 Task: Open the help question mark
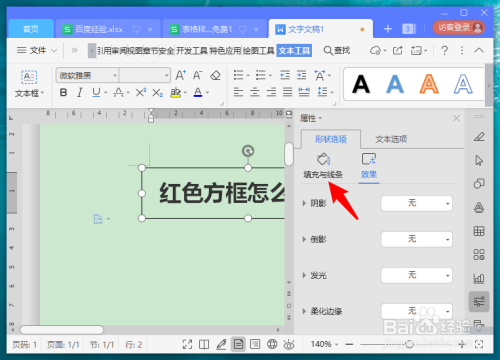point(444,51)
